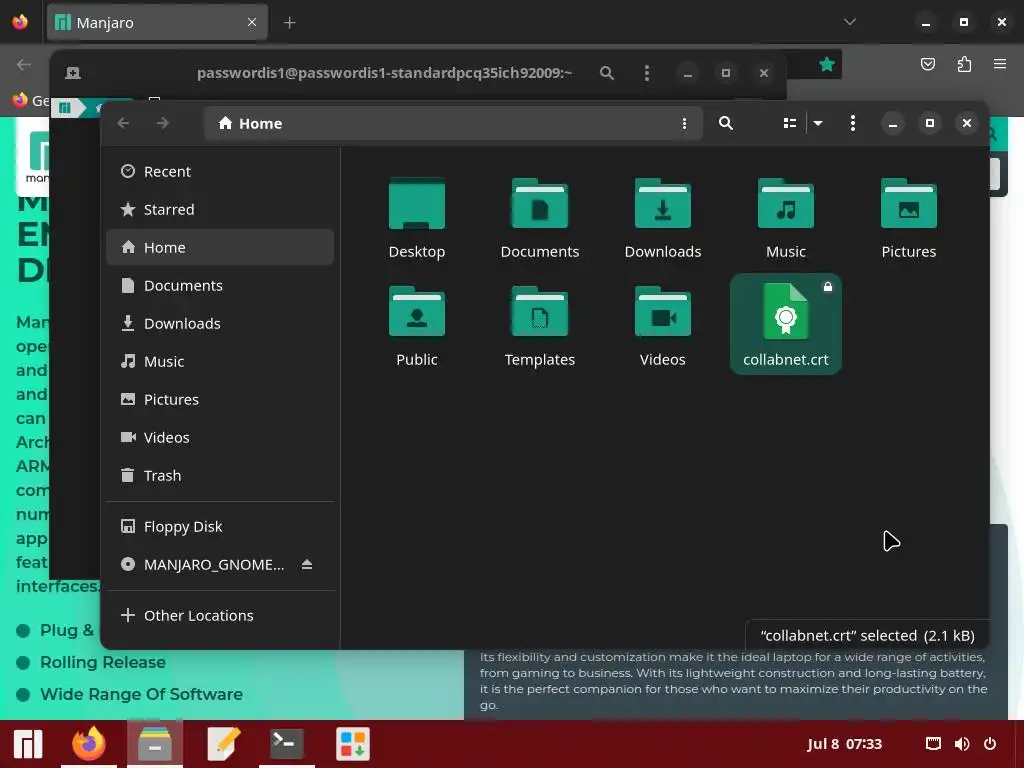Search in the terminal window
Image resolution: width=1024 pixels, height=768 pixels.
point(607,73)
